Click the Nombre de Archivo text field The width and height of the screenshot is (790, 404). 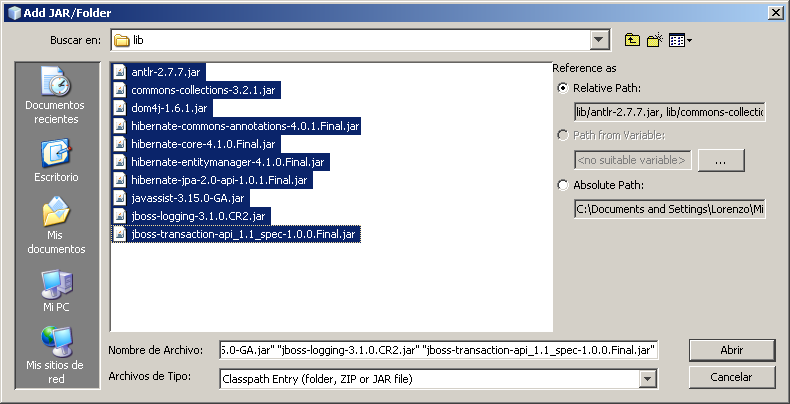438,350
